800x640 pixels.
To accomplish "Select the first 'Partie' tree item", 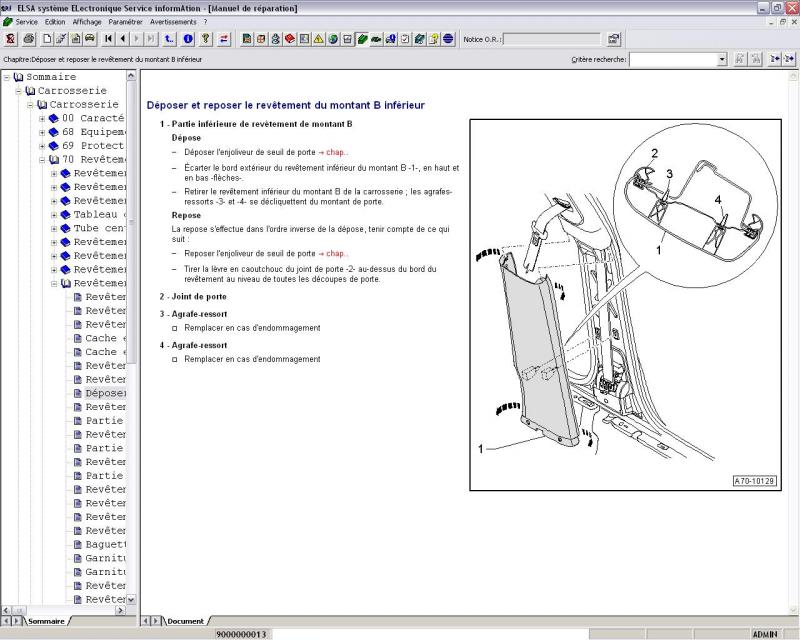I will tap(105, 421).
